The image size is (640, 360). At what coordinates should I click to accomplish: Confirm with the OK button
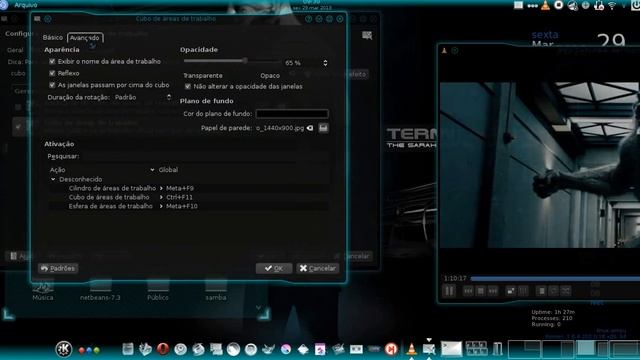pyautogui.click(x=274, y=268)
